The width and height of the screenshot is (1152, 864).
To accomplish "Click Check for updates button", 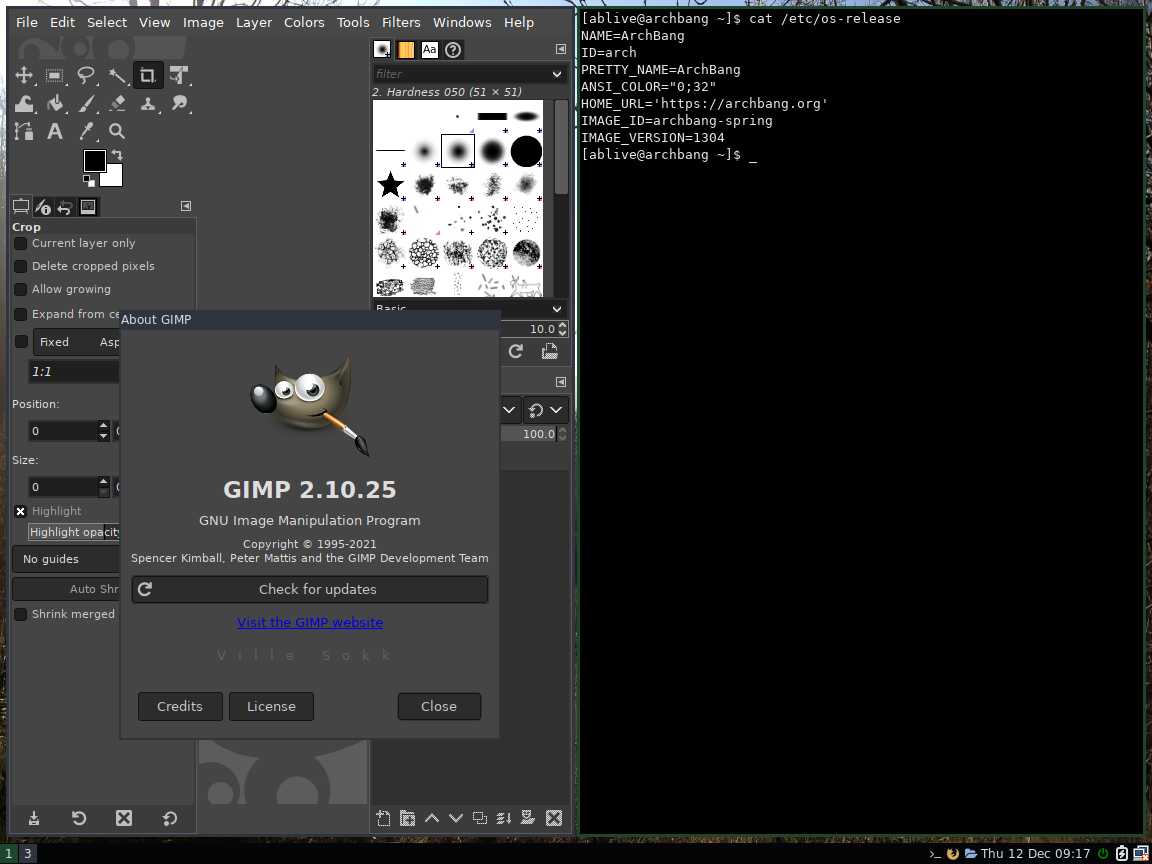I will point(309,589).
